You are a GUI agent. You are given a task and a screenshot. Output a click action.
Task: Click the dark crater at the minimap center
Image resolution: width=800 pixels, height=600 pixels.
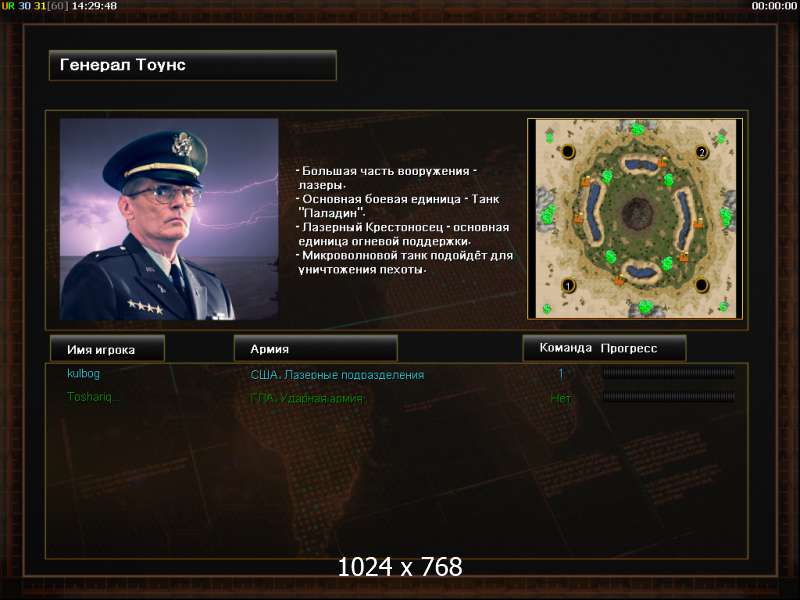pyautogui.click(x=637, y=214)
